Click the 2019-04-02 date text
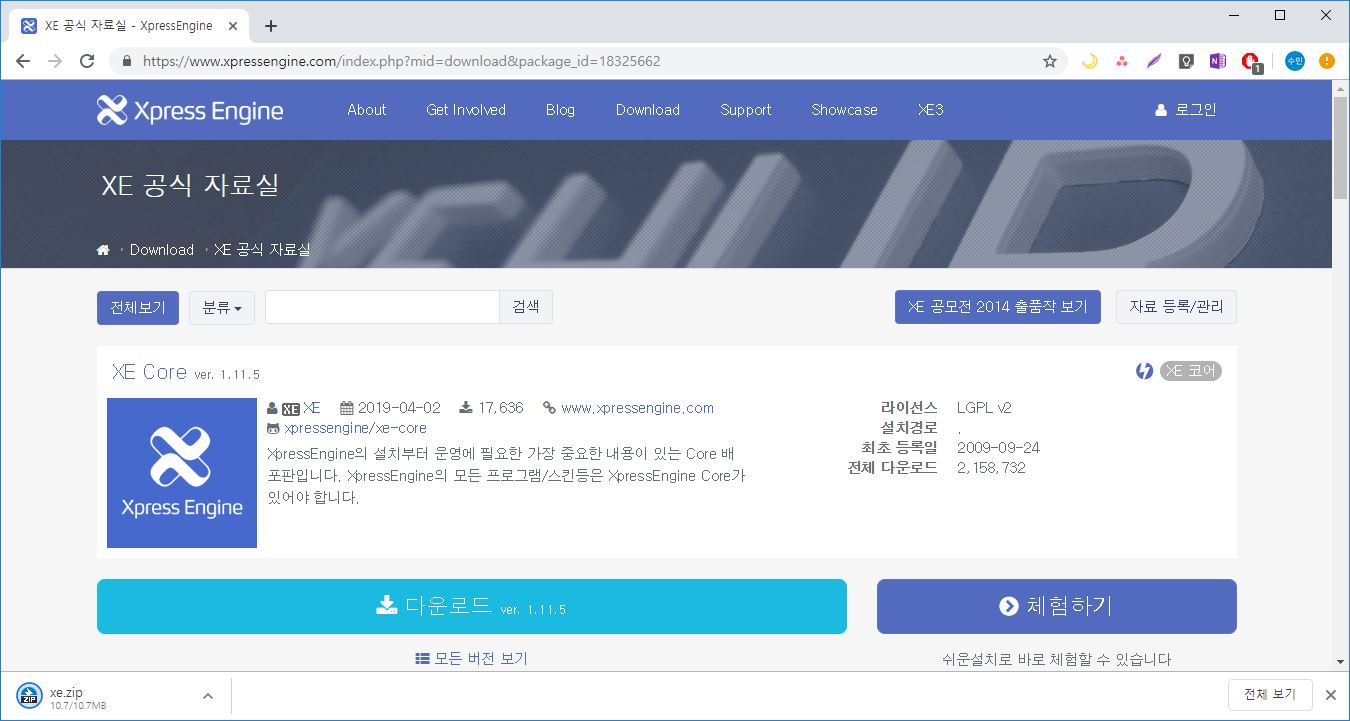The image size is (1350, 721). [399, 408]
